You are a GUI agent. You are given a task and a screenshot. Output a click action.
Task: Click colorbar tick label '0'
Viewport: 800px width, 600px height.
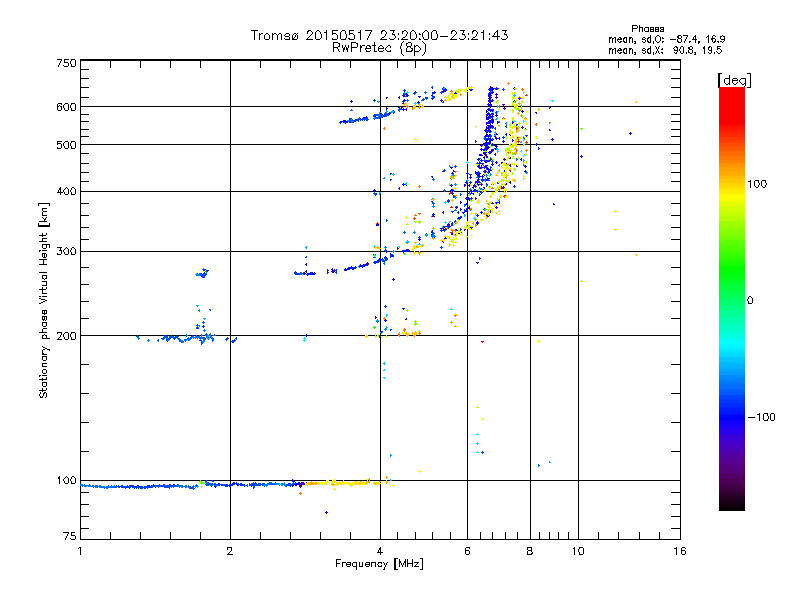click(750, 300)
